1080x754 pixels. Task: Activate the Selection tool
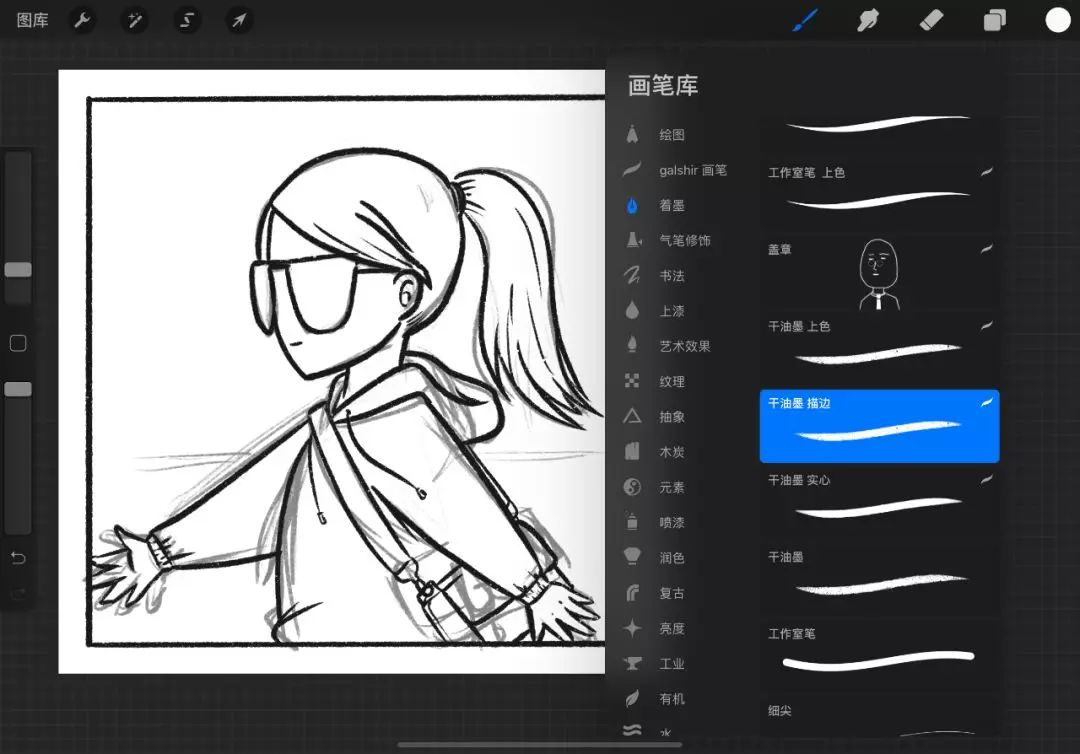[x=186, y=20]
